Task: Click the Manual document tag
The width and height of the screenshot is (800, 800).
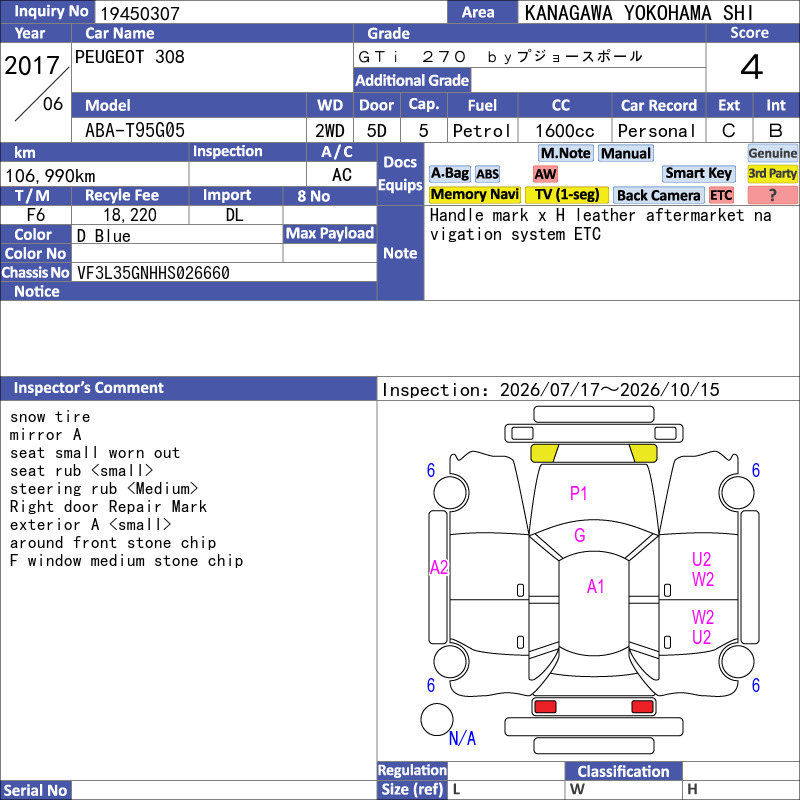Action: tap(626, 153)
